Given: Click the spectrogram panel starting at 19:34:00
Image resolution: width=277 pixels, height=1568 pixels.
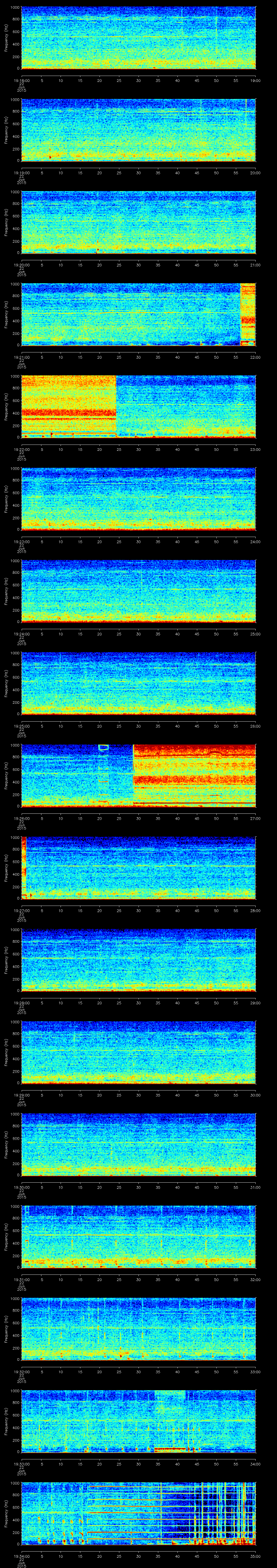Looking at the screenshot, I should click(x=139, y=1513).
